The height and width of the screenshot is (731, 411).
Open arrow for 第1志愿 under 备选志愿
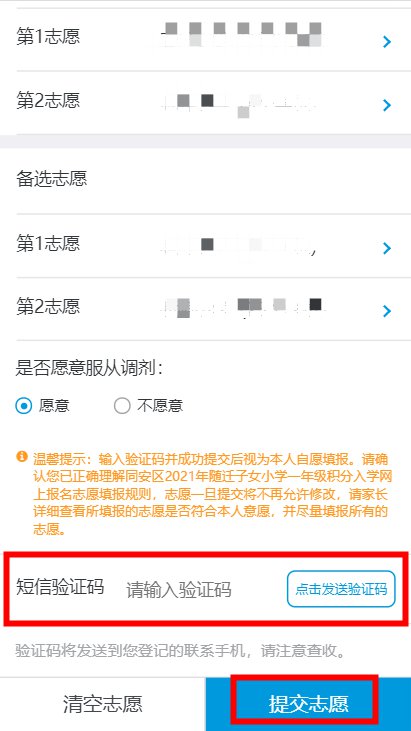click(x=386, y=248)
